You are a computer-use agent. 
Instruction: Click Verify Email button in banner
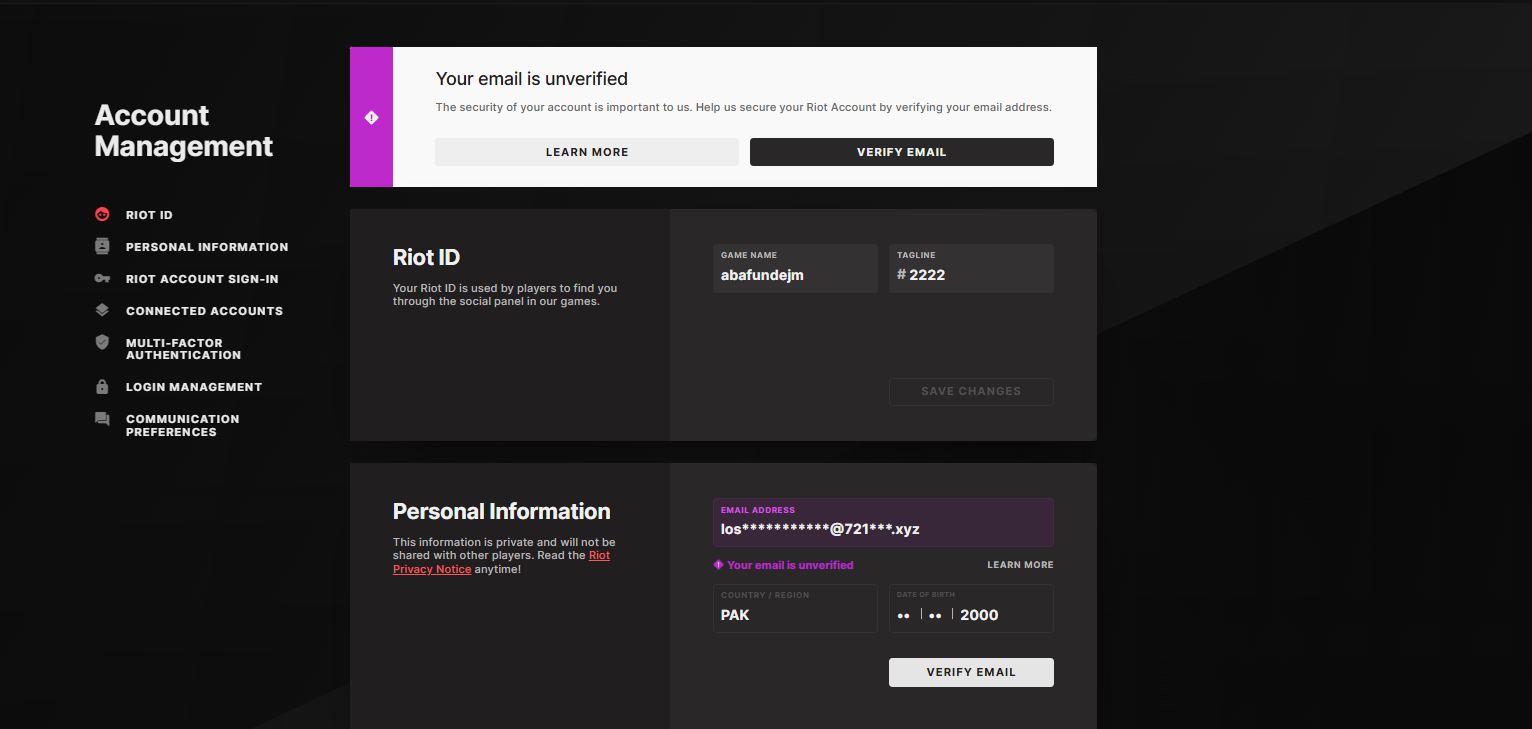coord(902,152)
